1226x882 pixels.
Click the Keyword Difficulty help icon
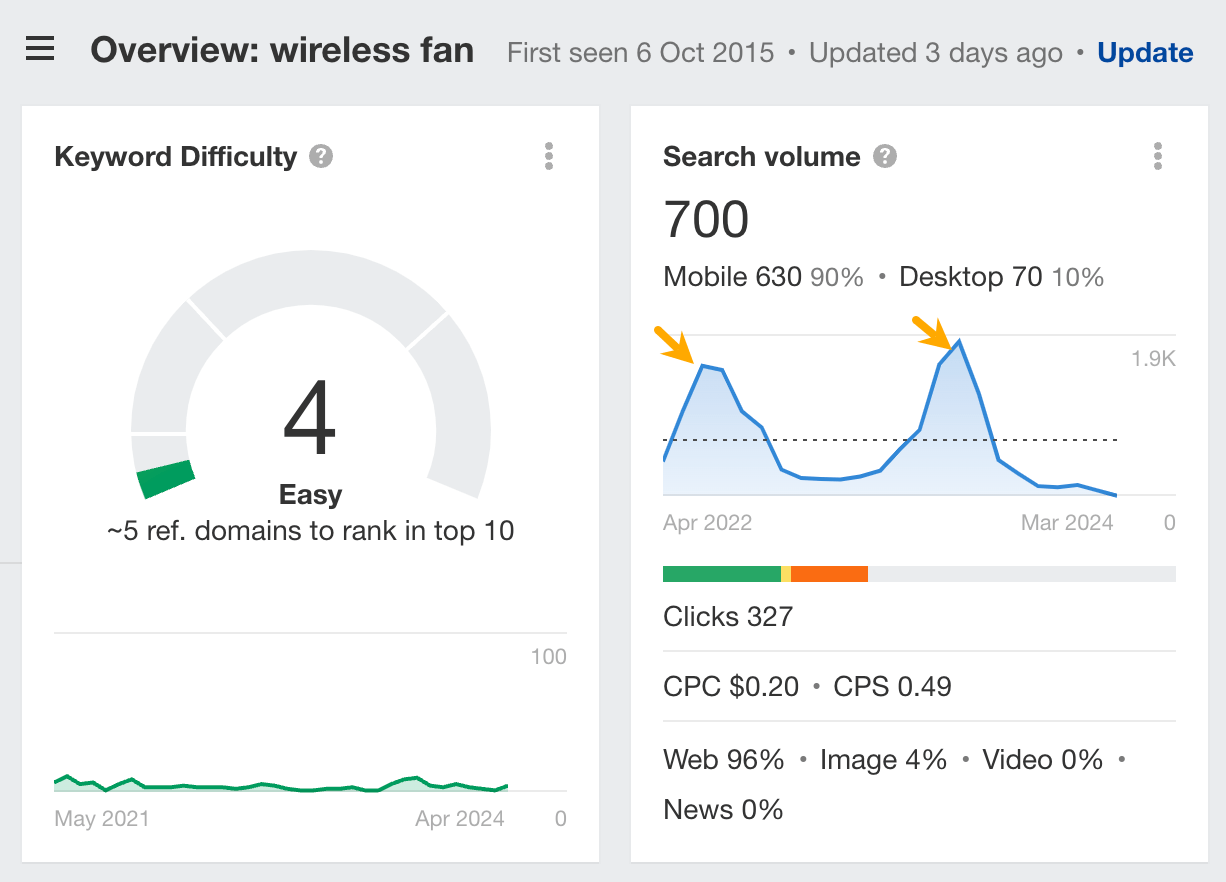320,156
